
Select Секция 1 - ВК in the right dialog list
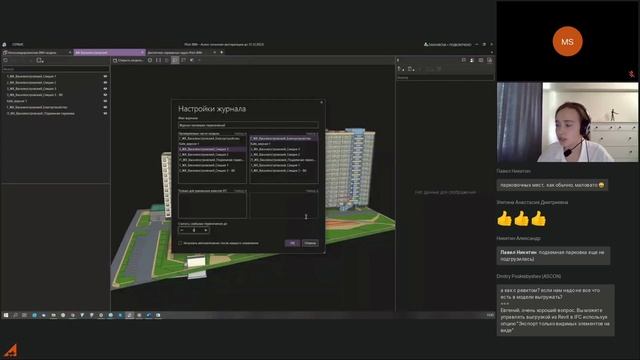point(284,171)
